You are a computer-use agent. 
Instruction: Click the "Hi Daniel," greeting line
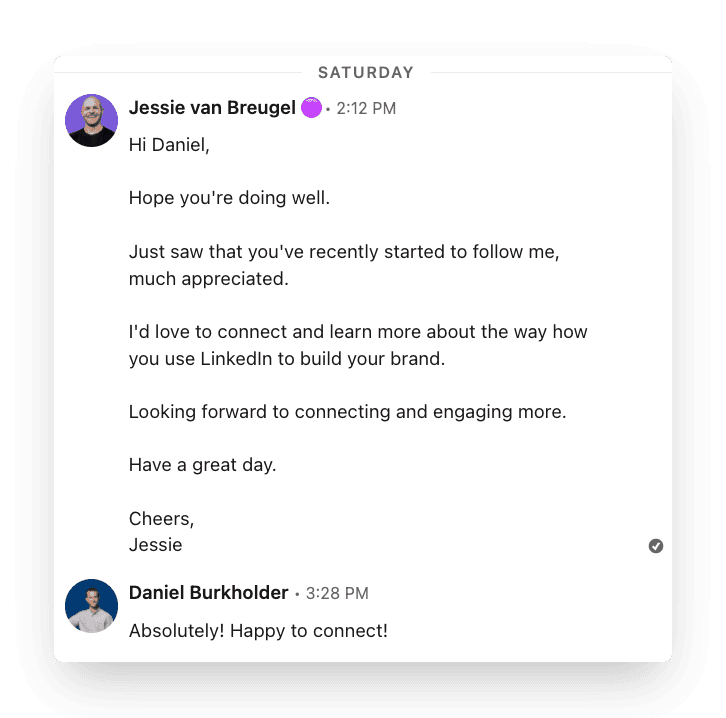[170, 145]
